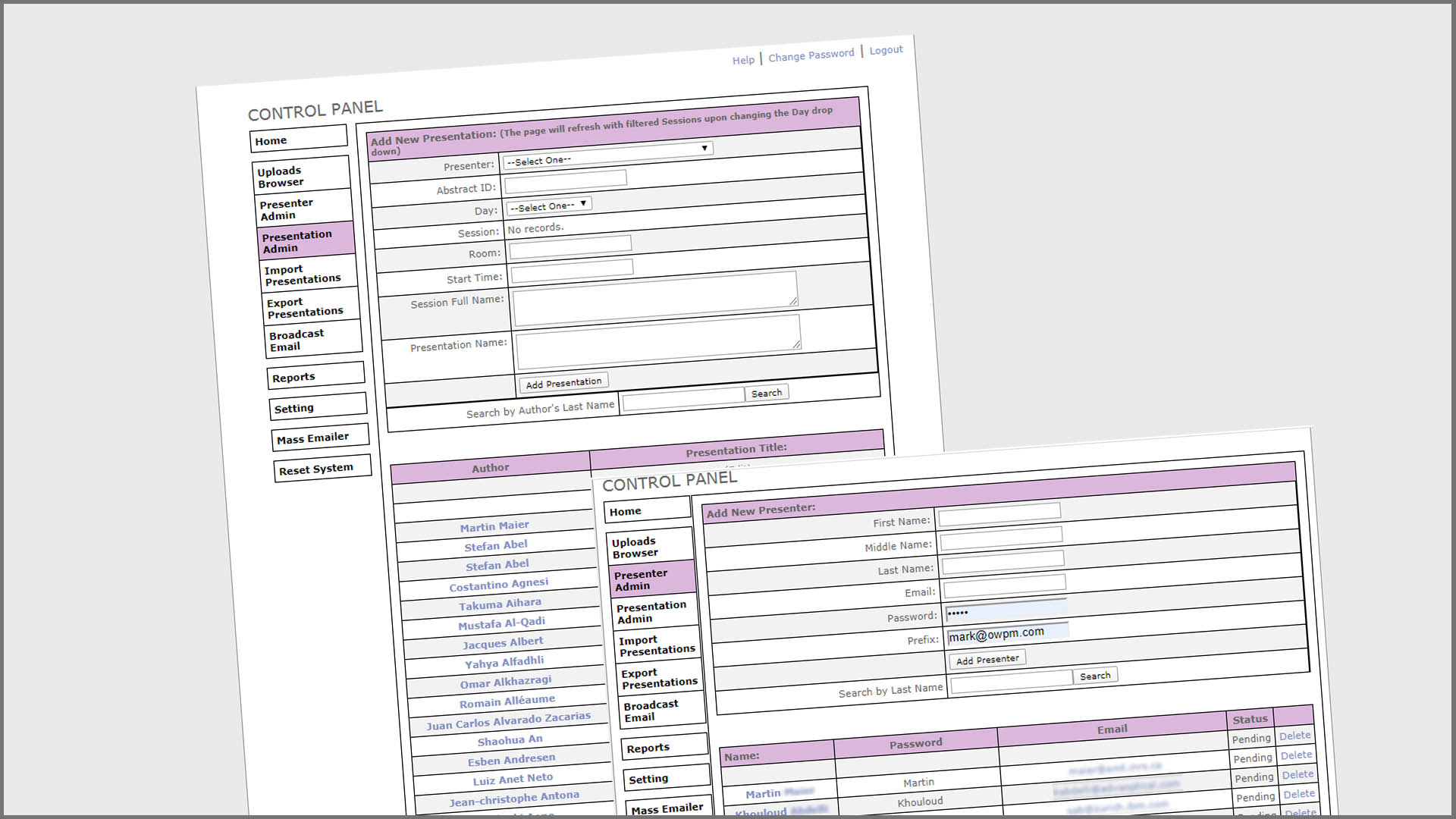The height and width of the screenshot is (819, 1456).
Task: Click the Logout link
Action: tap(886, 50)
